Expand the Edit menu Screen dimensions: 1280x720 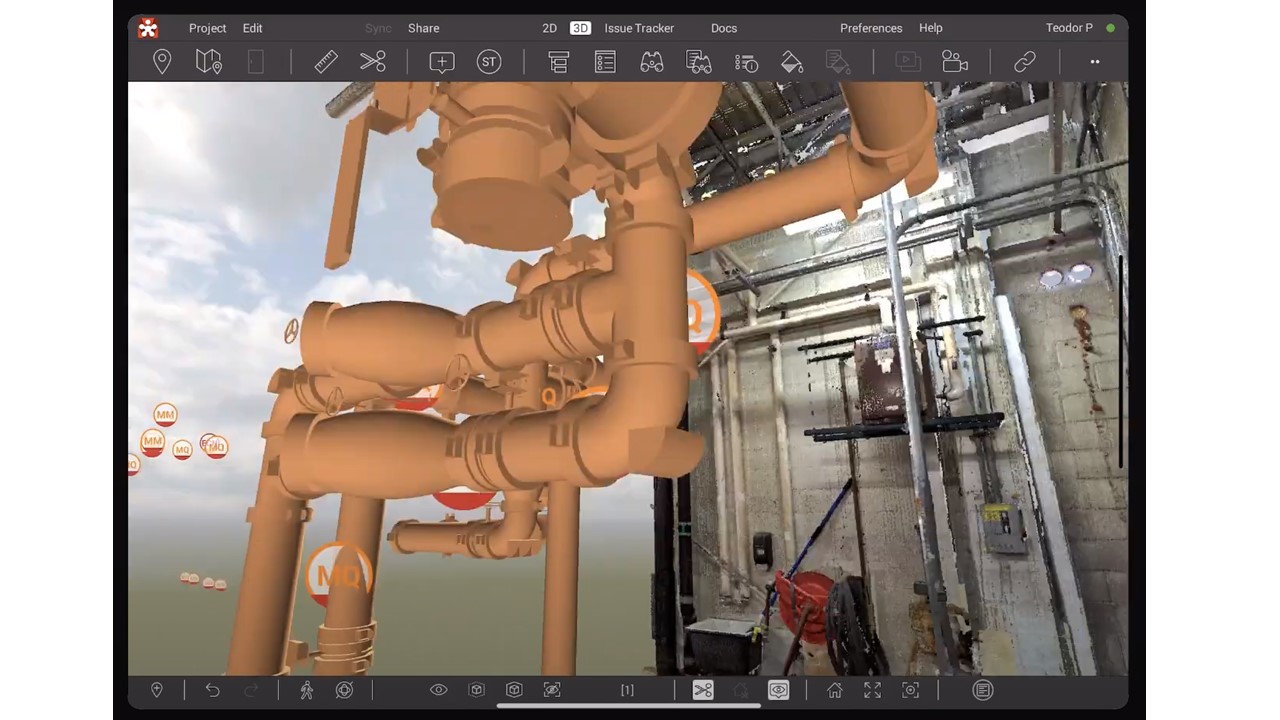point(252,28)
